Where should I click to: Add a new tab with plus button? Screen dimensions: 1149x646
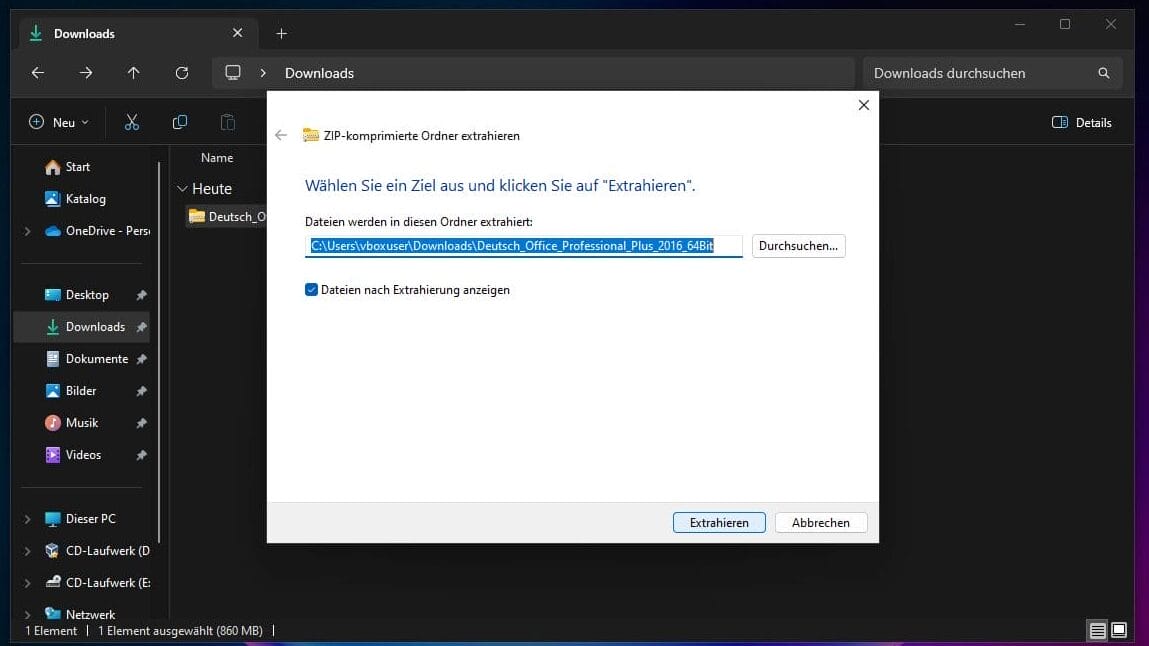[281, 33]
